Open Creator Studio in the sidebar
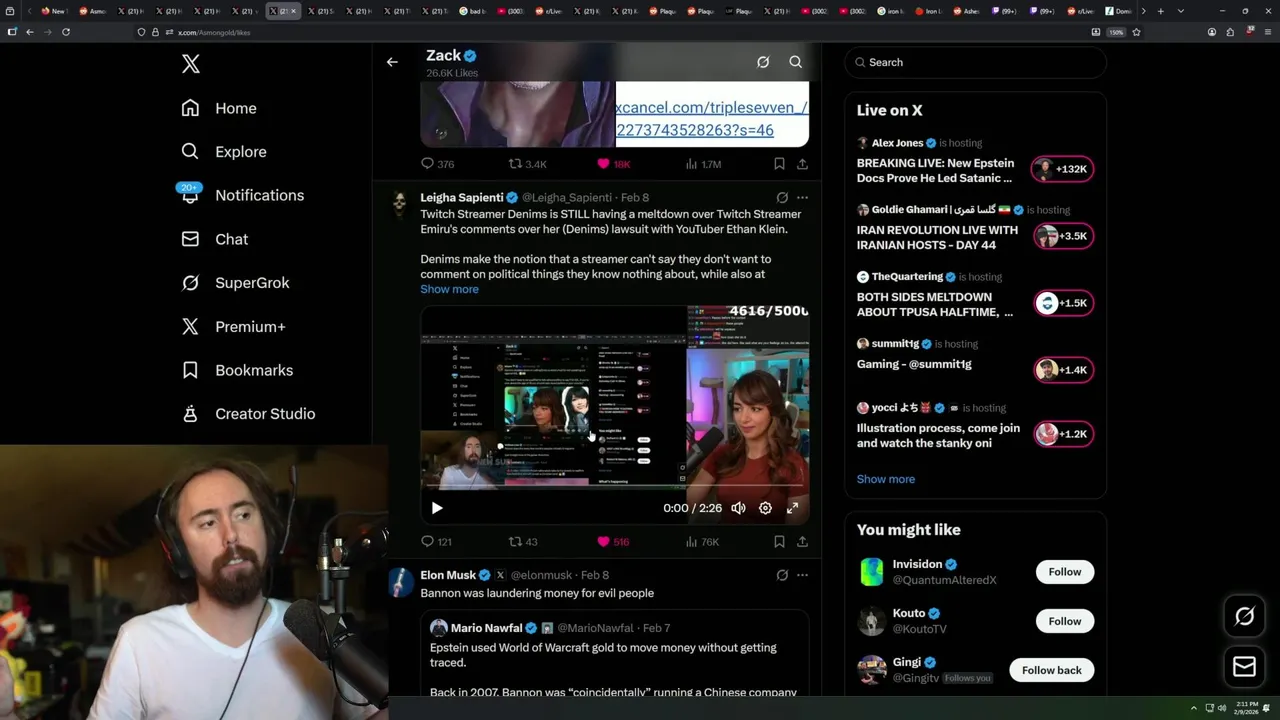1280x720 pixels. click(248, 414)
